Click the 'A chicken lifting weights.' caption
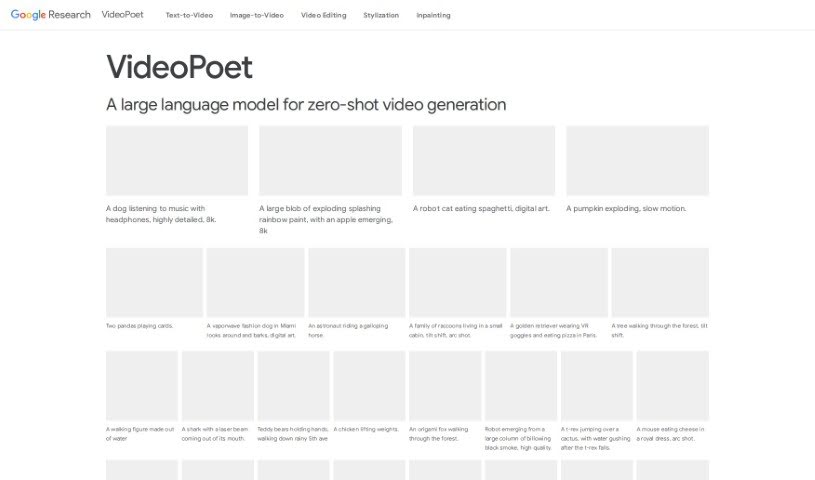Screen dimensions: 815x480 click(x=366, y=429)
